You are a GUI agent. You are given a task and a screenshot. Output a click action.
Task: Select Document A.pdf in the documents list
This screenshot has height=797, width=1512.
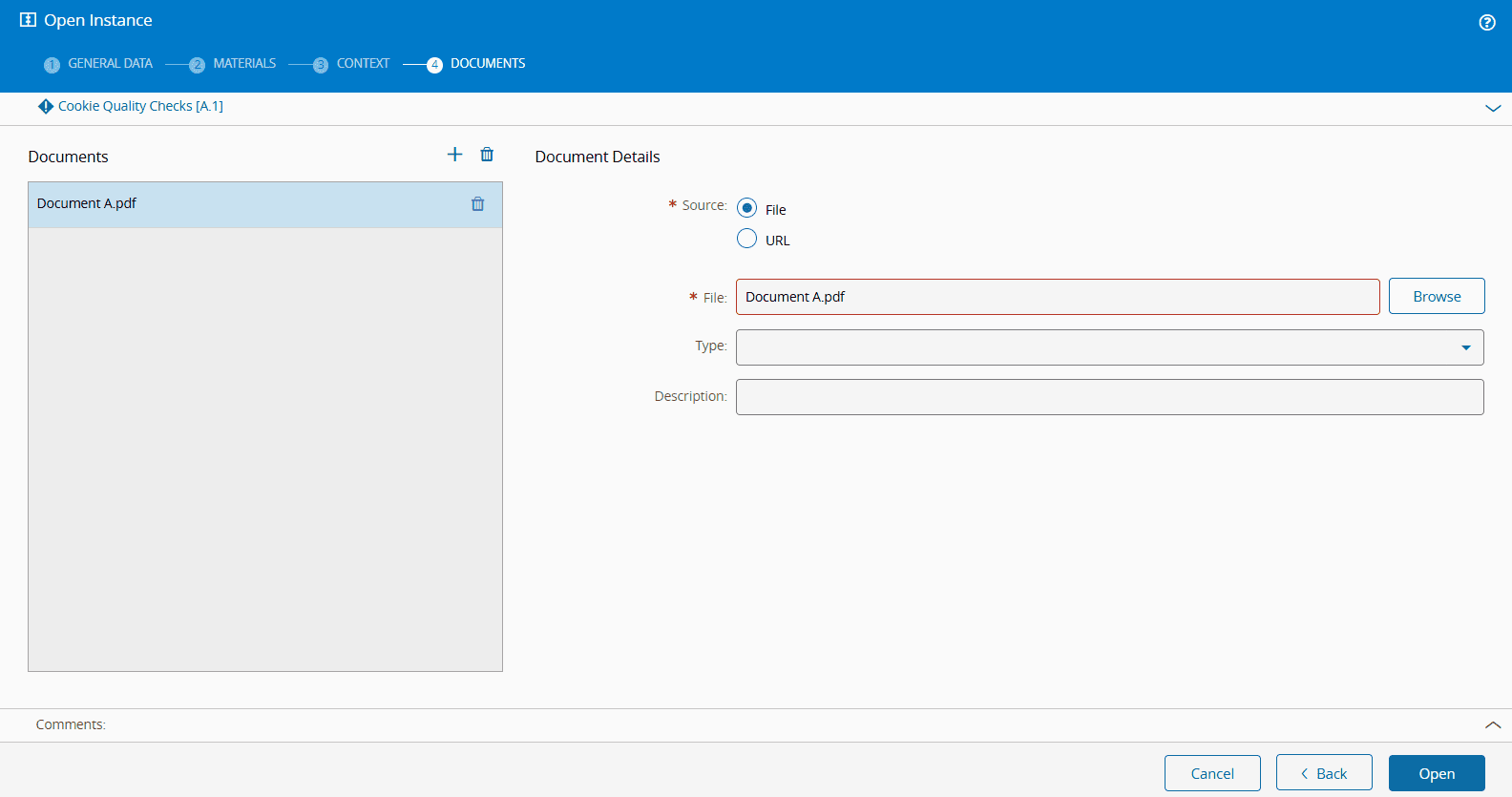pyautogui.click(x=239, y=204)
